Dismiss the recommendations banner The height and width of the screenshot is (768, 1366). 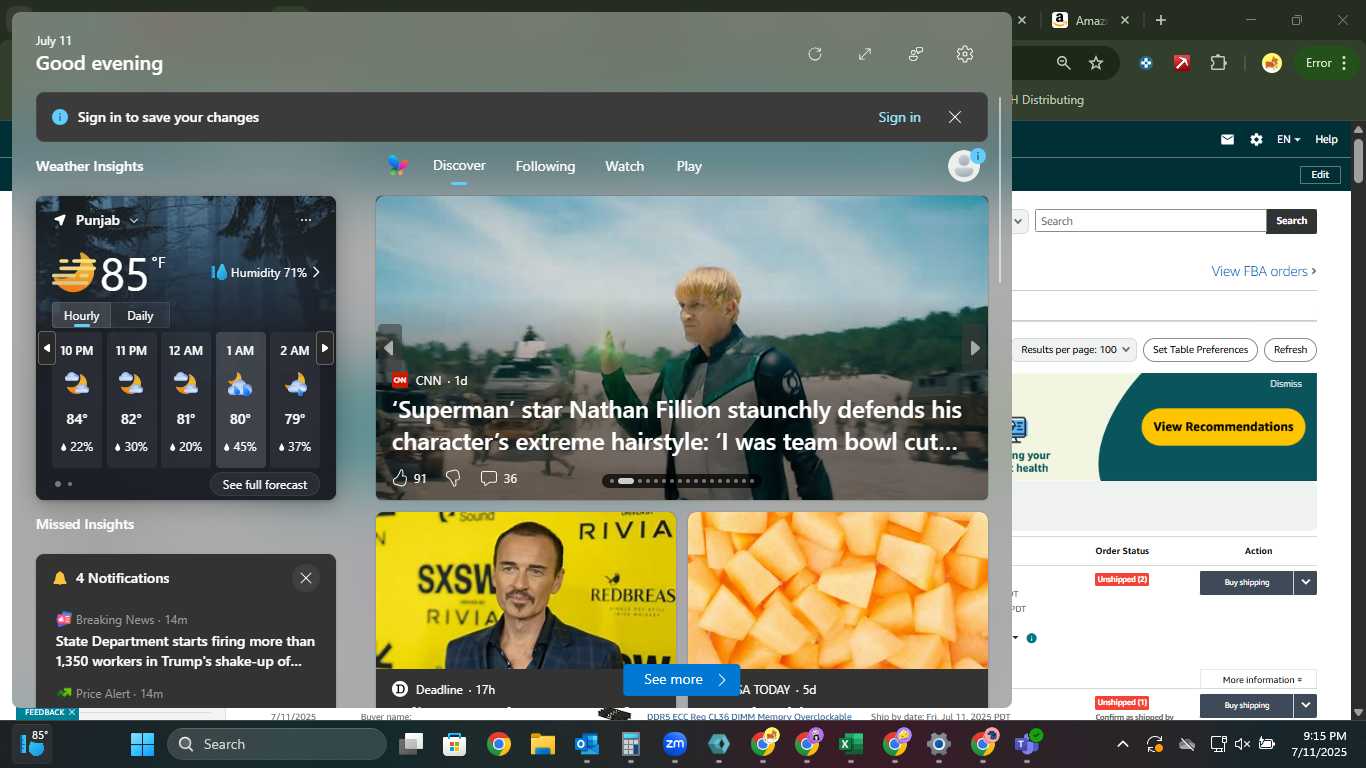coord(1286,384)
